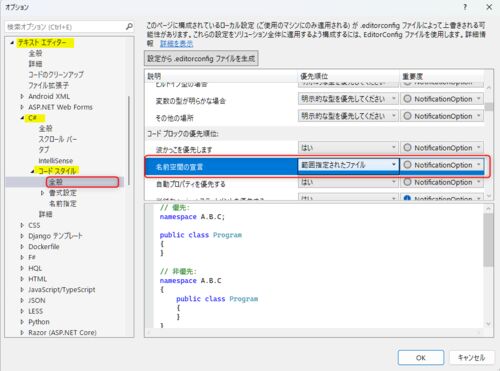Click the settings list vertical scrollbar thumb
The height and width of the screenshot is (371, 500).
coord(489,107)
